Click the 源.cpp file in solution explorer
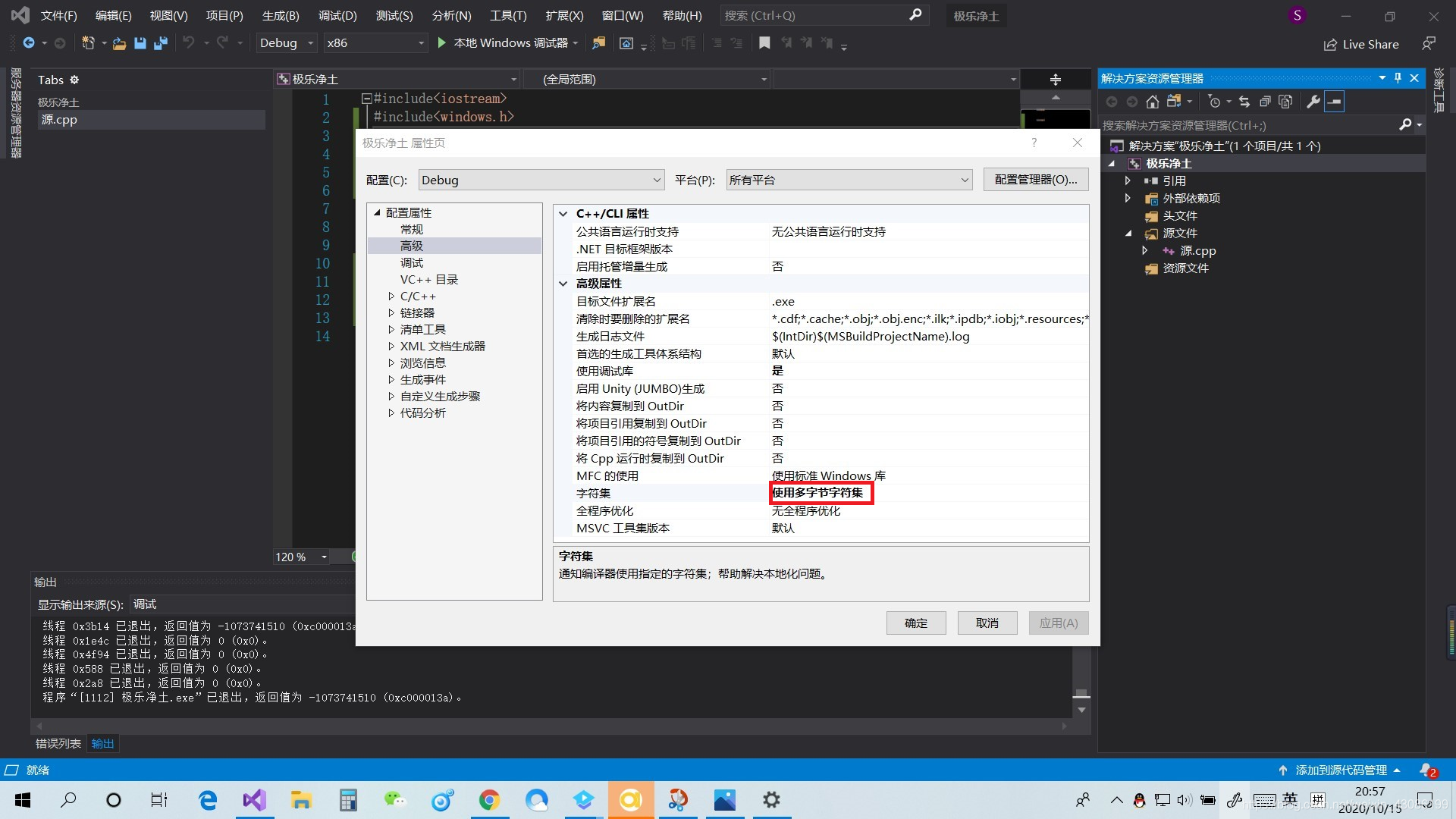The height and width of the screenshot is (819, 1456). click(x=1197, y=250)
